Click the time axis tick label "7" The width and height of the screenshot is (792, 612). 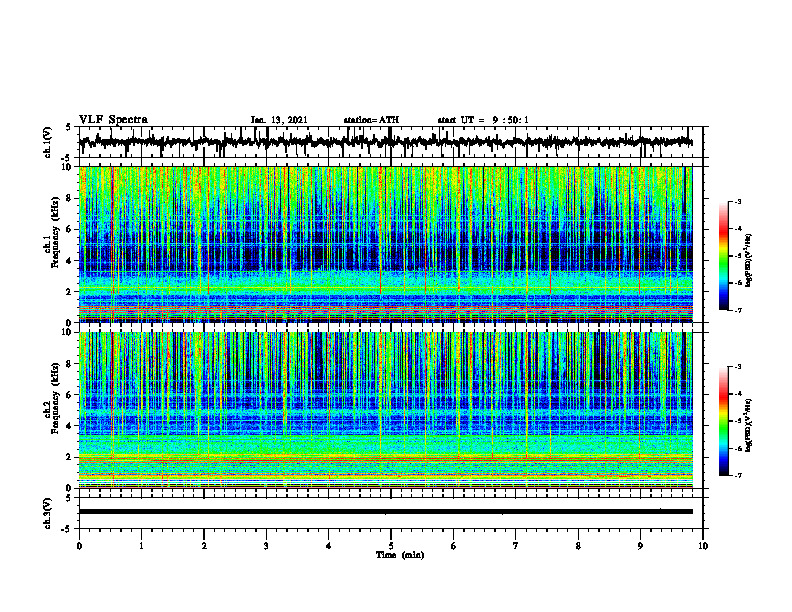tap(516, 546)
